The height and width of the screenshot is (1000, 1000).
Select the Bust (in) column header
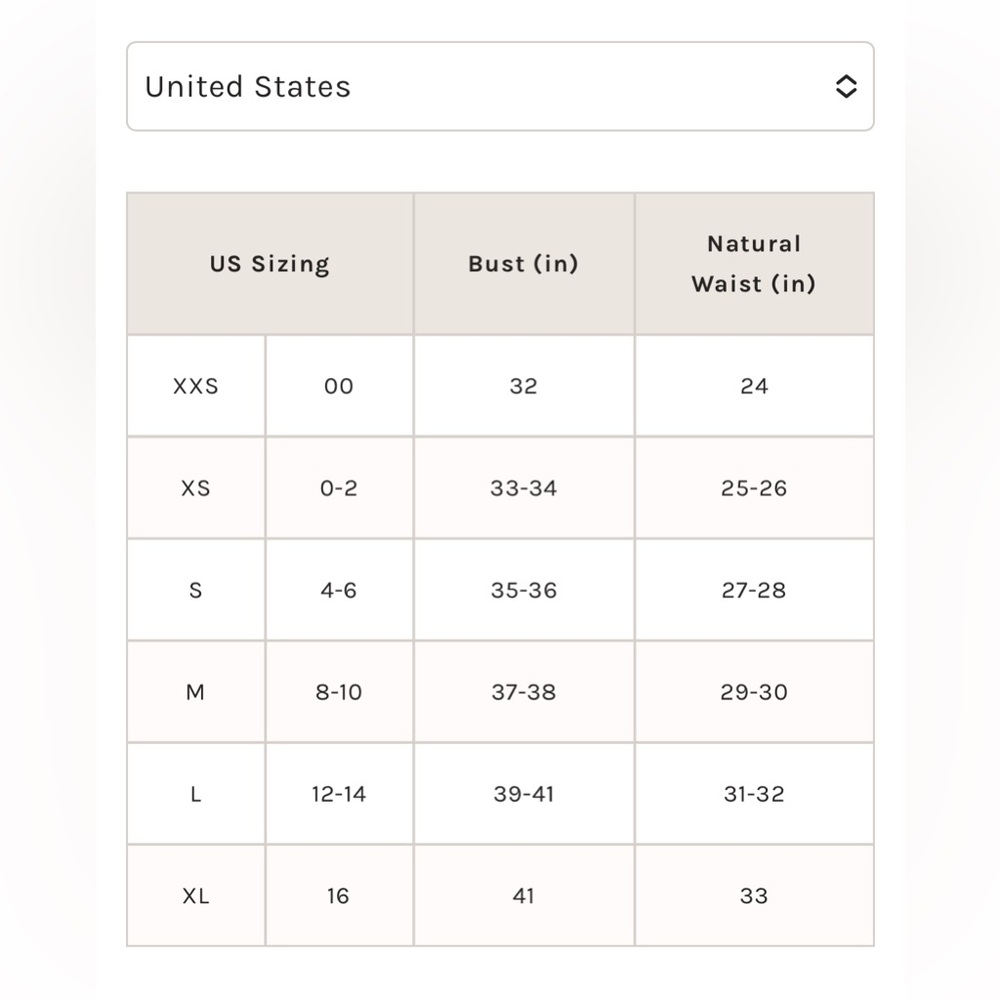pos(524,263)
